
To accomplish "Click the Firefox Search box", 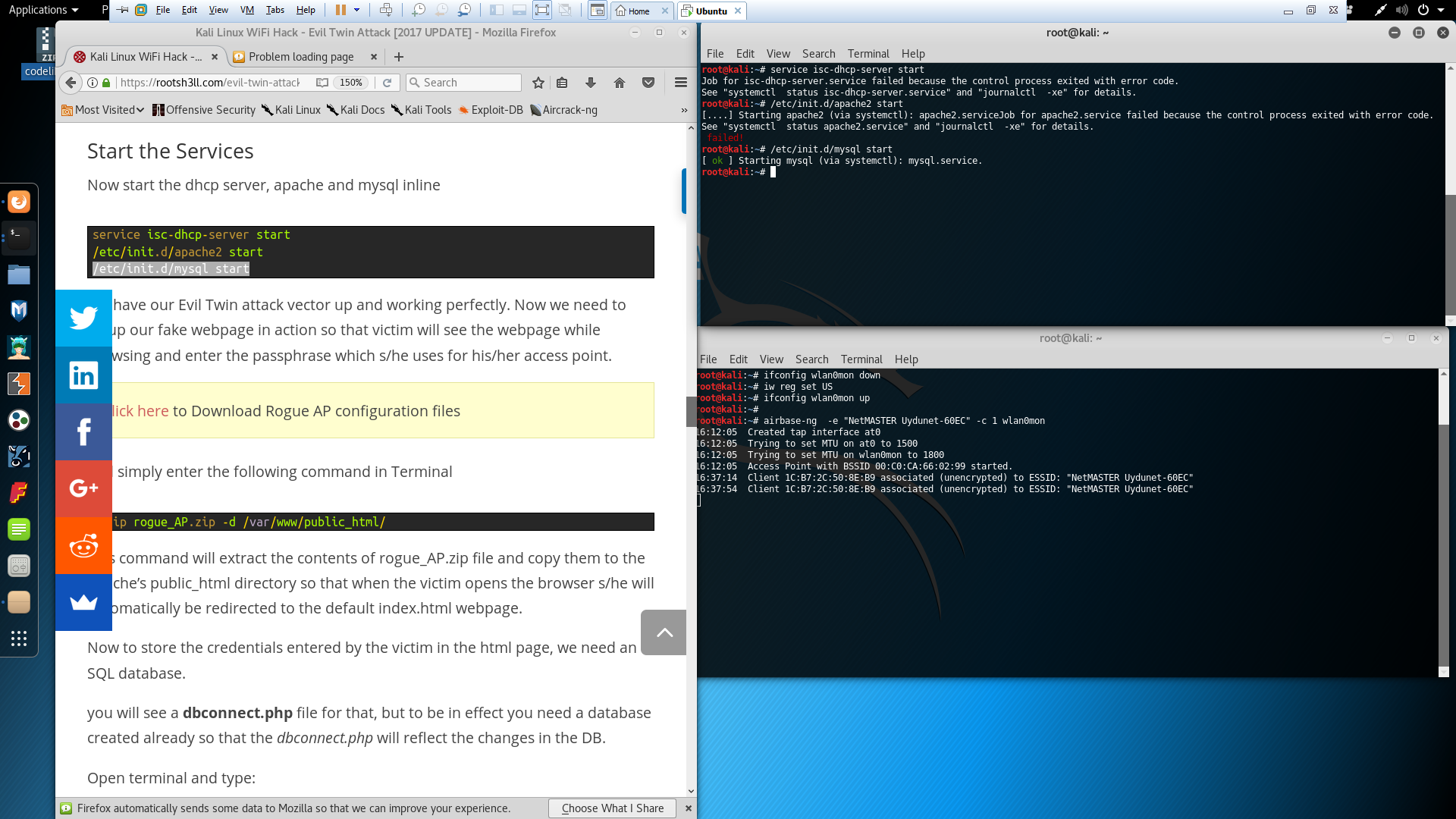I will [x=463, y=83].
